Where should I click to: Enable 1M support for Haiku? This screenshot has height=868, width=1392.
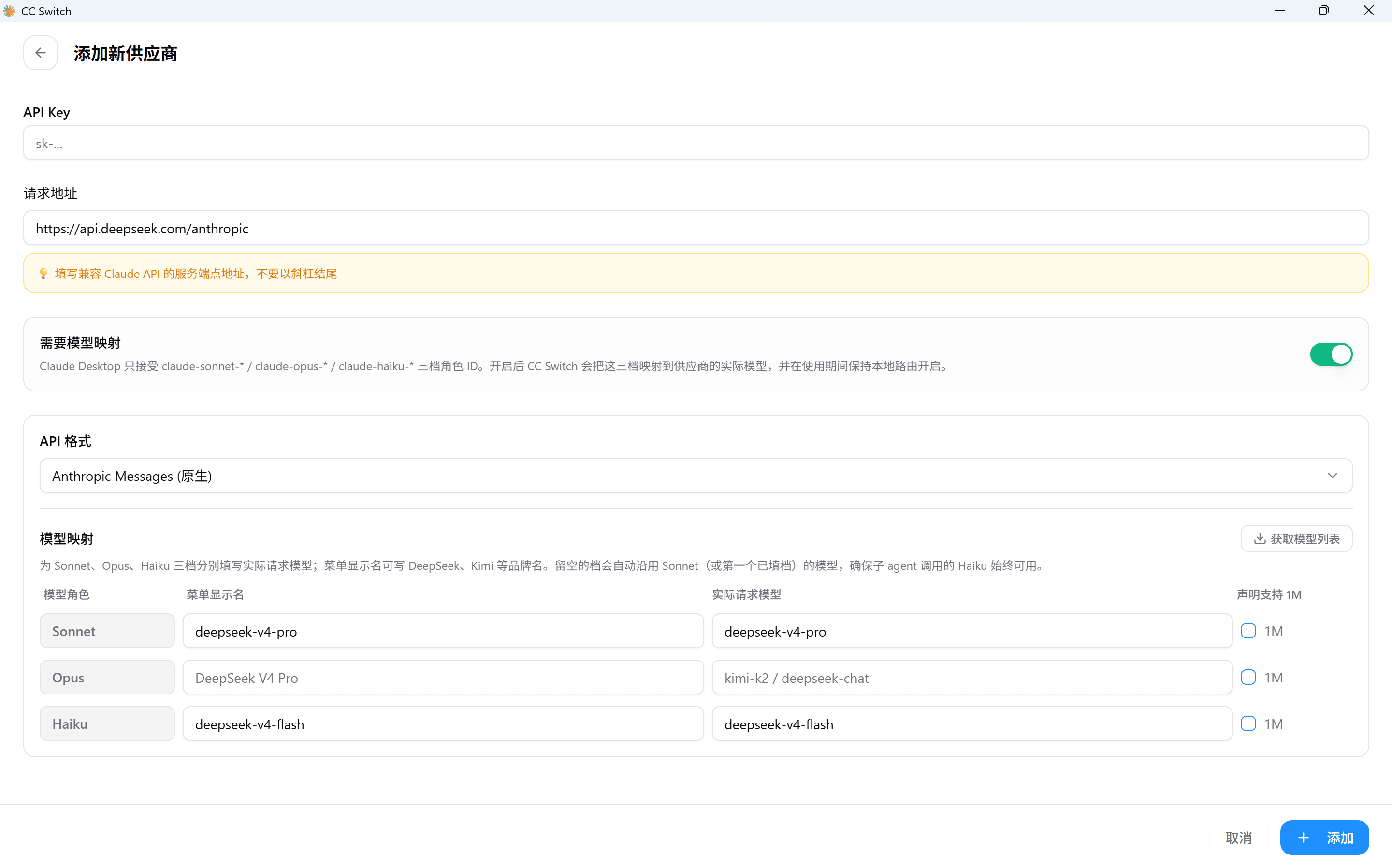pos(1248,724)
